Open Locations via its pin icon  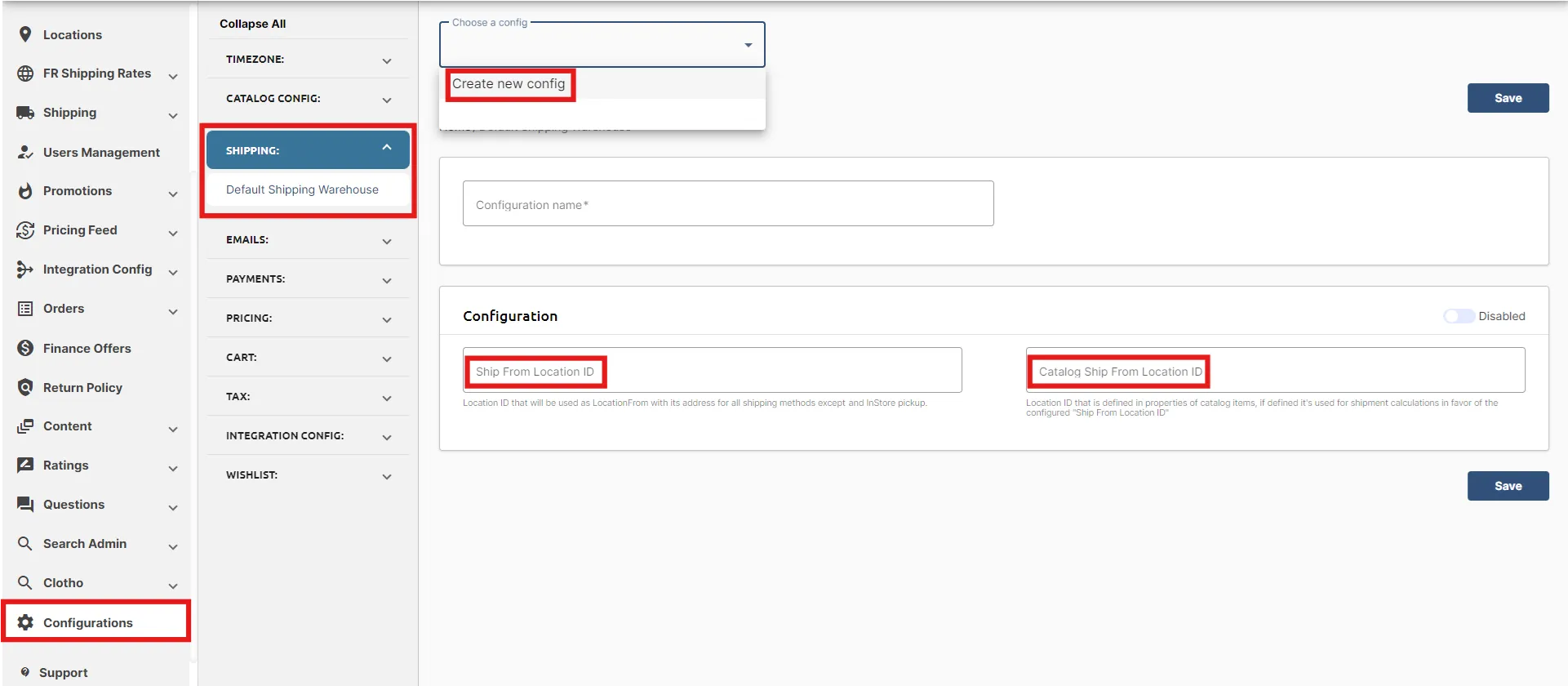(25, 34)
